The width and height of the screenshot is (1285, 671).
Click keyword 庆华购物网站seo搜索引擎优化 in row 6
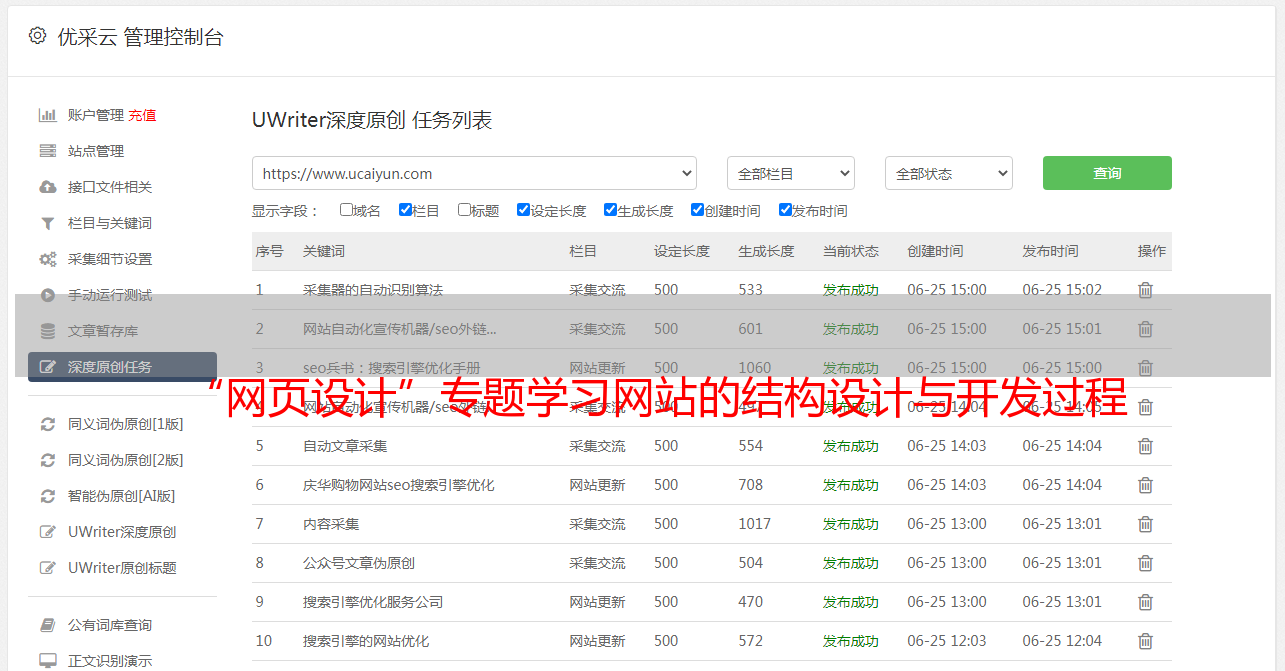pos(398,485)
